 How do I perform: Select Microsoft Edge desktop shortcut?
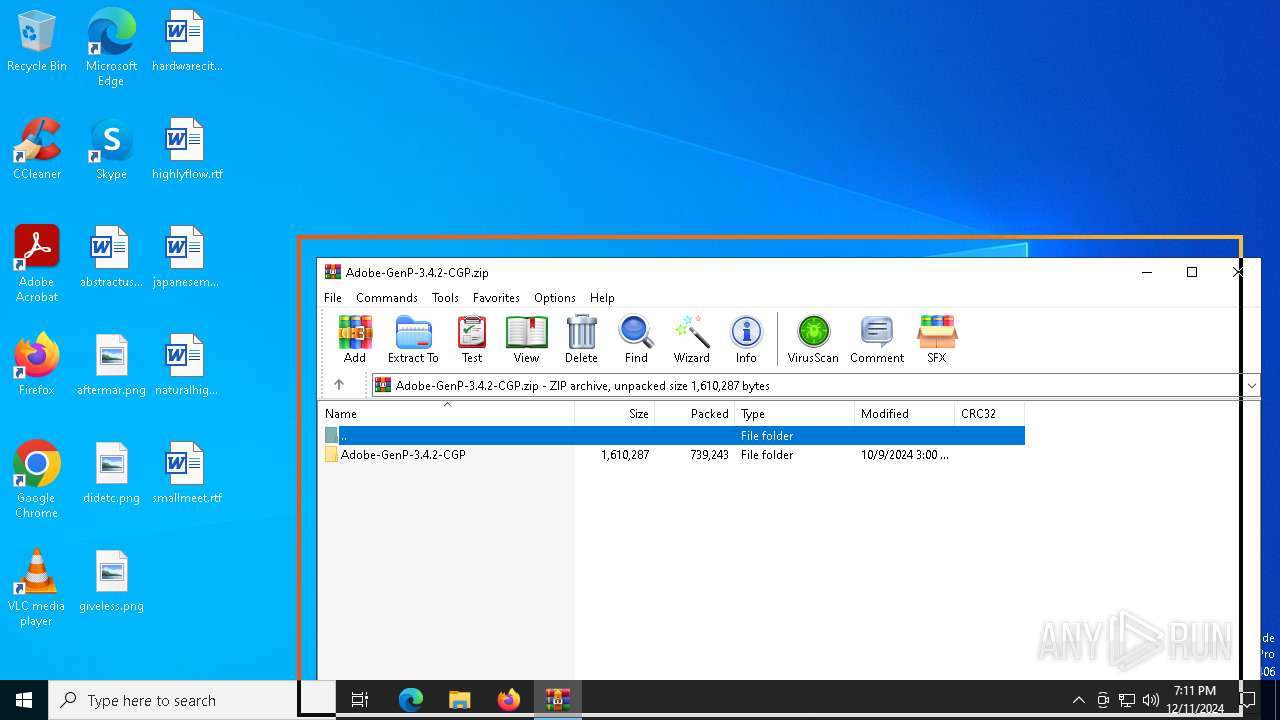click(x=111, y=47)
